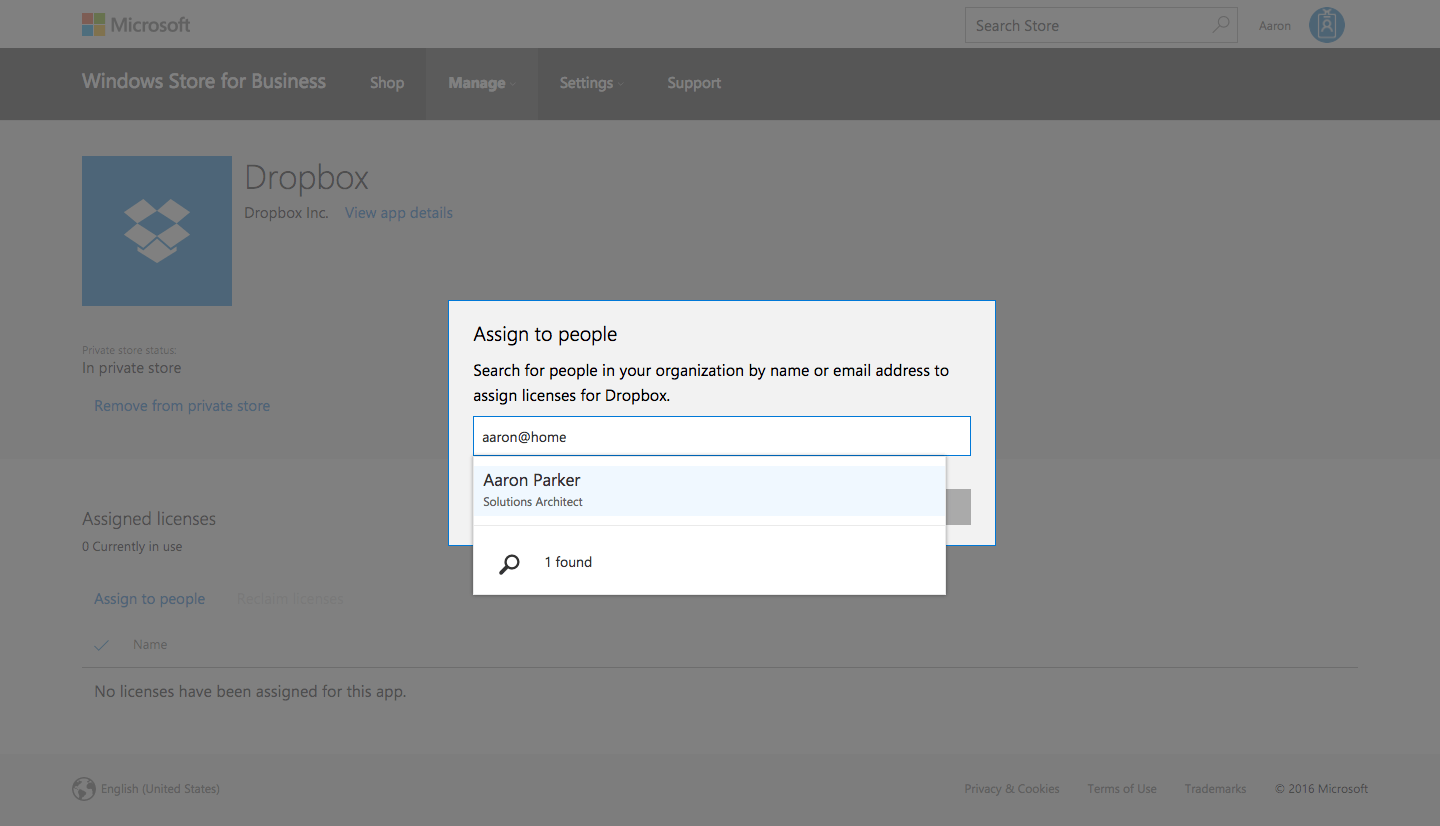Image resolution: width=1440 pixels, height=826 pixels.
Task: Click the Assigned licenses heading
Action: [149, 519]
